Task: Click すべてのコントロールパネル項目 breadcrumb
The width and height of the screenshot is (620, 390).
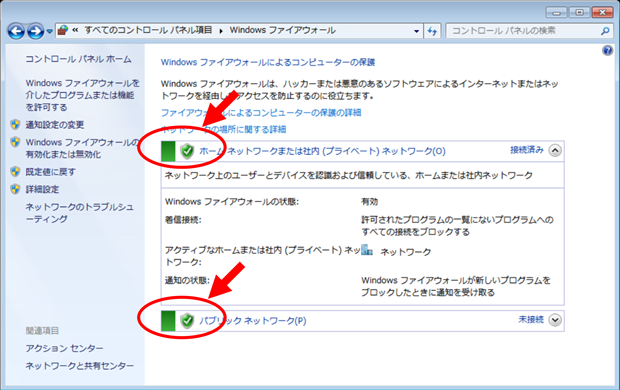Action: point(148,30)
